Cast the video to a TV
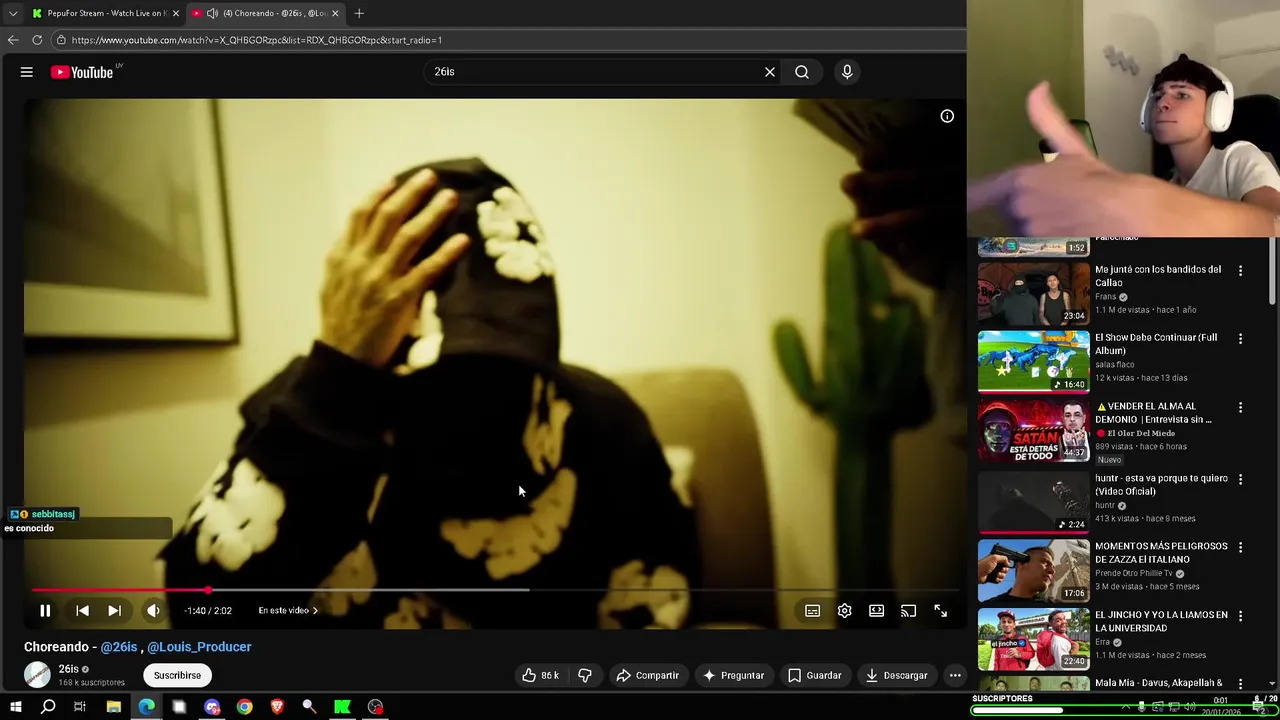This screenshot has width=1280, height=720. point(908,611)
